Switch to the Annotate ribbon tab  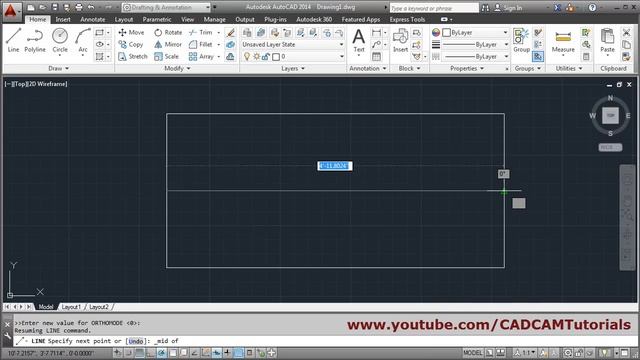click(x=93, y=19)
